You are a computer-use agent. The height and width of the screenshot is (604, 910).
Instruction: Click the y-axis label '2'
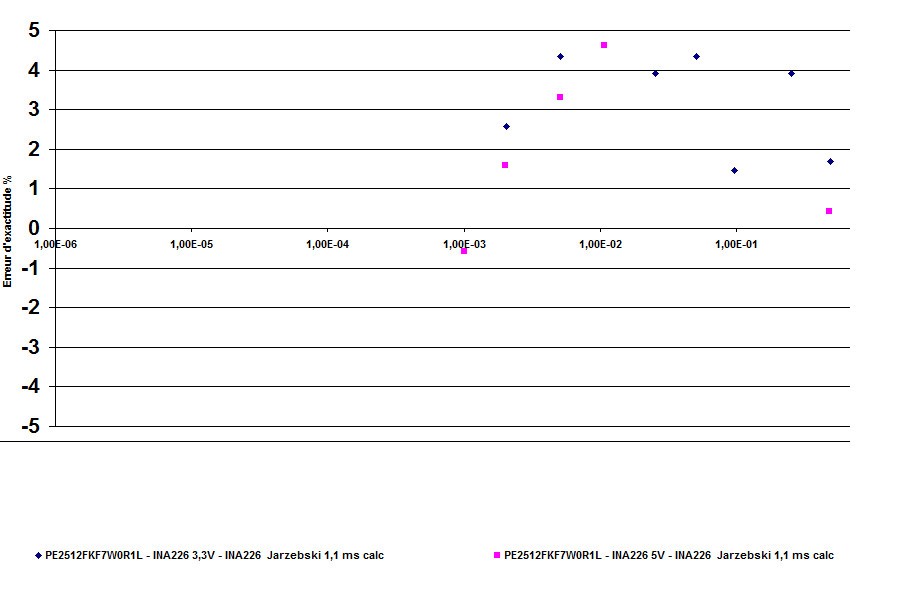(x=34, y=149)
